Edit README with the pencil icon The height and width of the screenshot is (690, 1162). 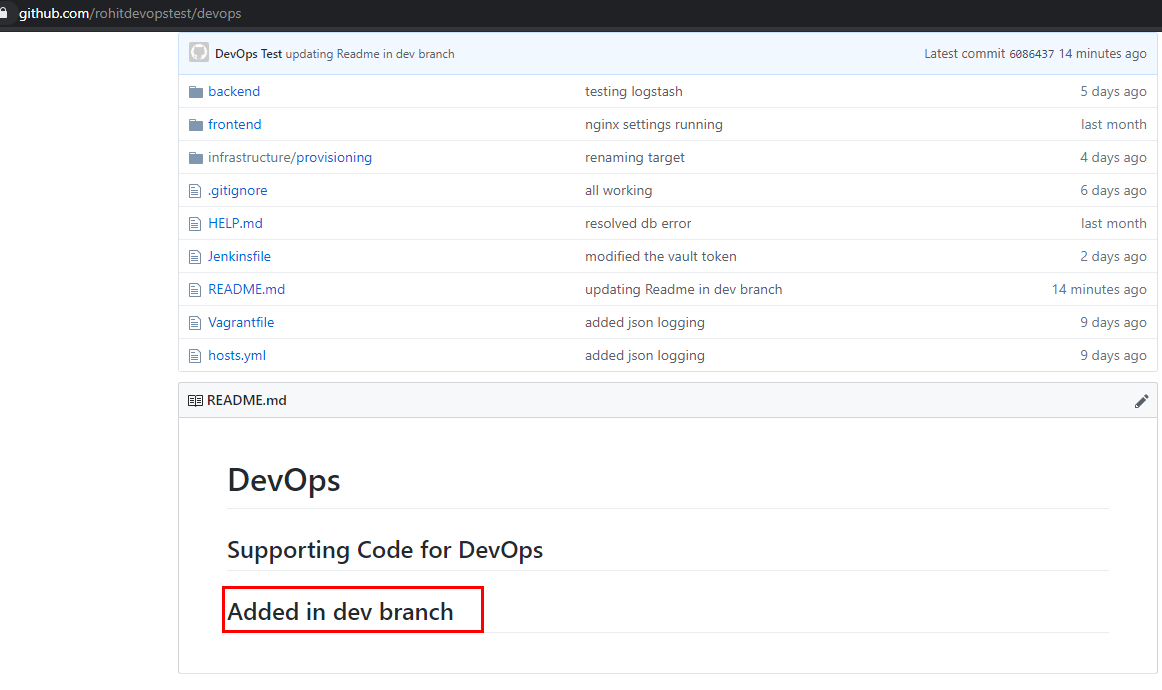click(1141, 401)
